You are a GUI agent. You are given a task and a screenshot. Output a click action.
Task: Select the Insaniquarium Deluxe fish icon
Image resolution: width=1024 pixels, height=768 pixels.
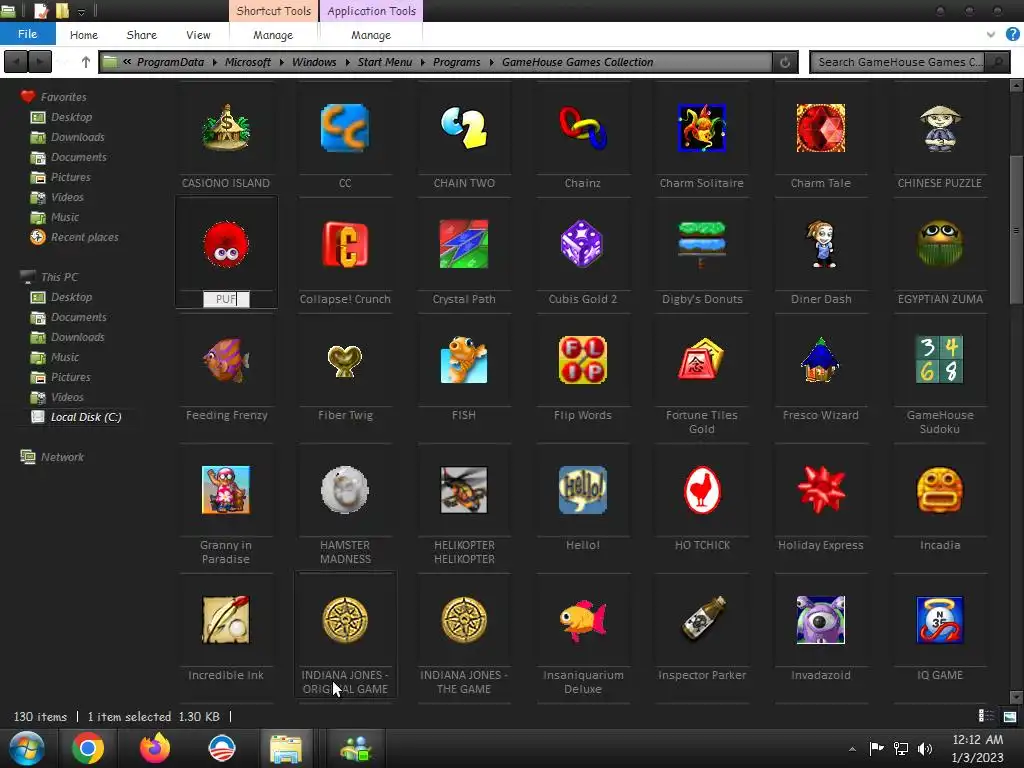pyautogui.click(x=583, y=620)
